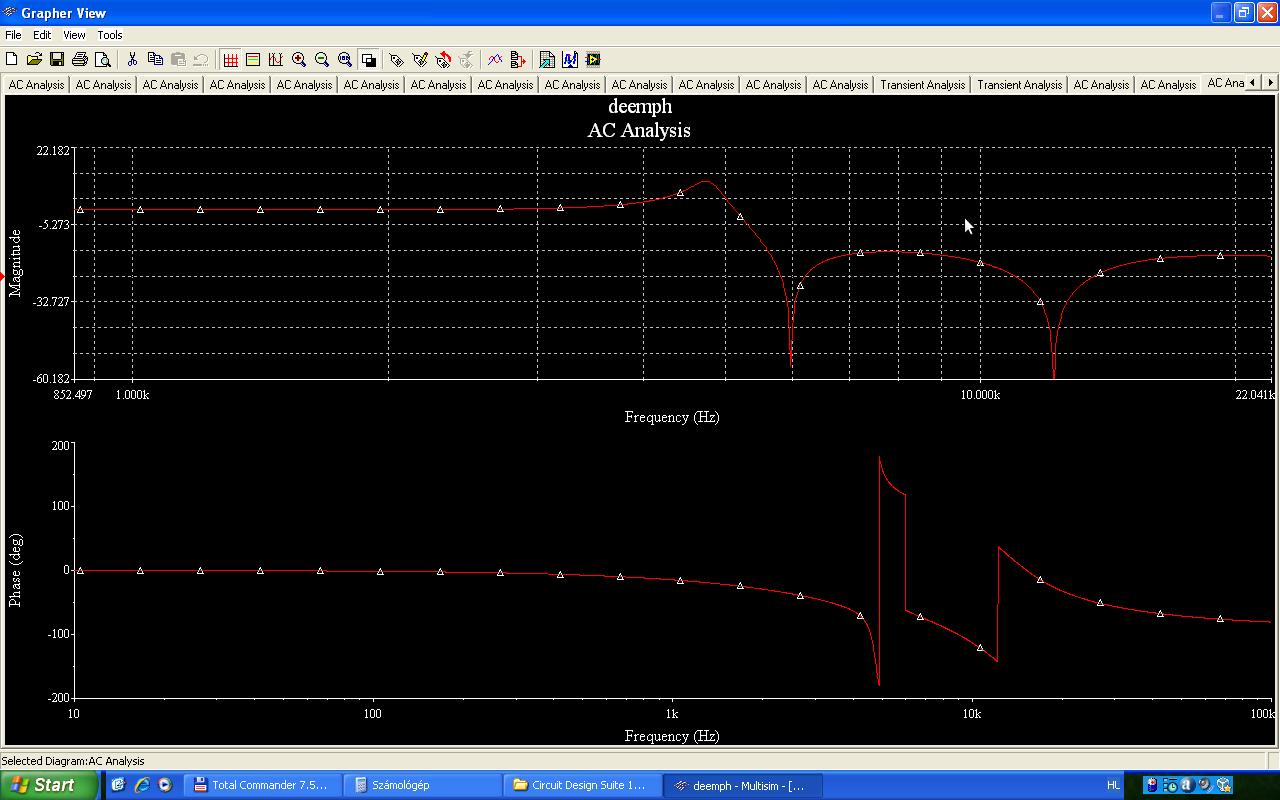
Task: Click the 100k frequency value on phase plot
Action: point(1263,714)
